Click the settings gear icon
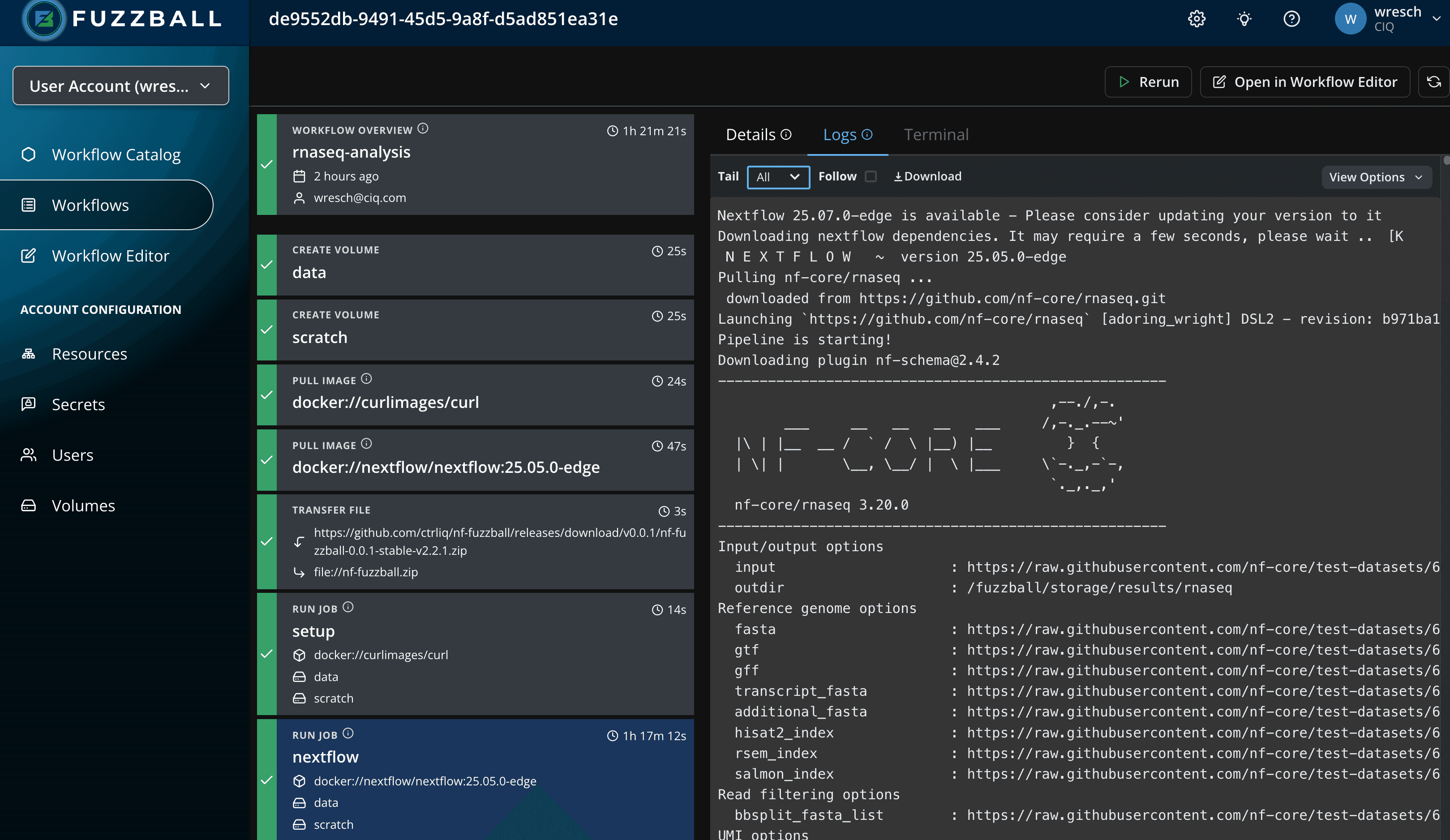The height and width of the screenshot is (840, 1450). [1196, 19]
